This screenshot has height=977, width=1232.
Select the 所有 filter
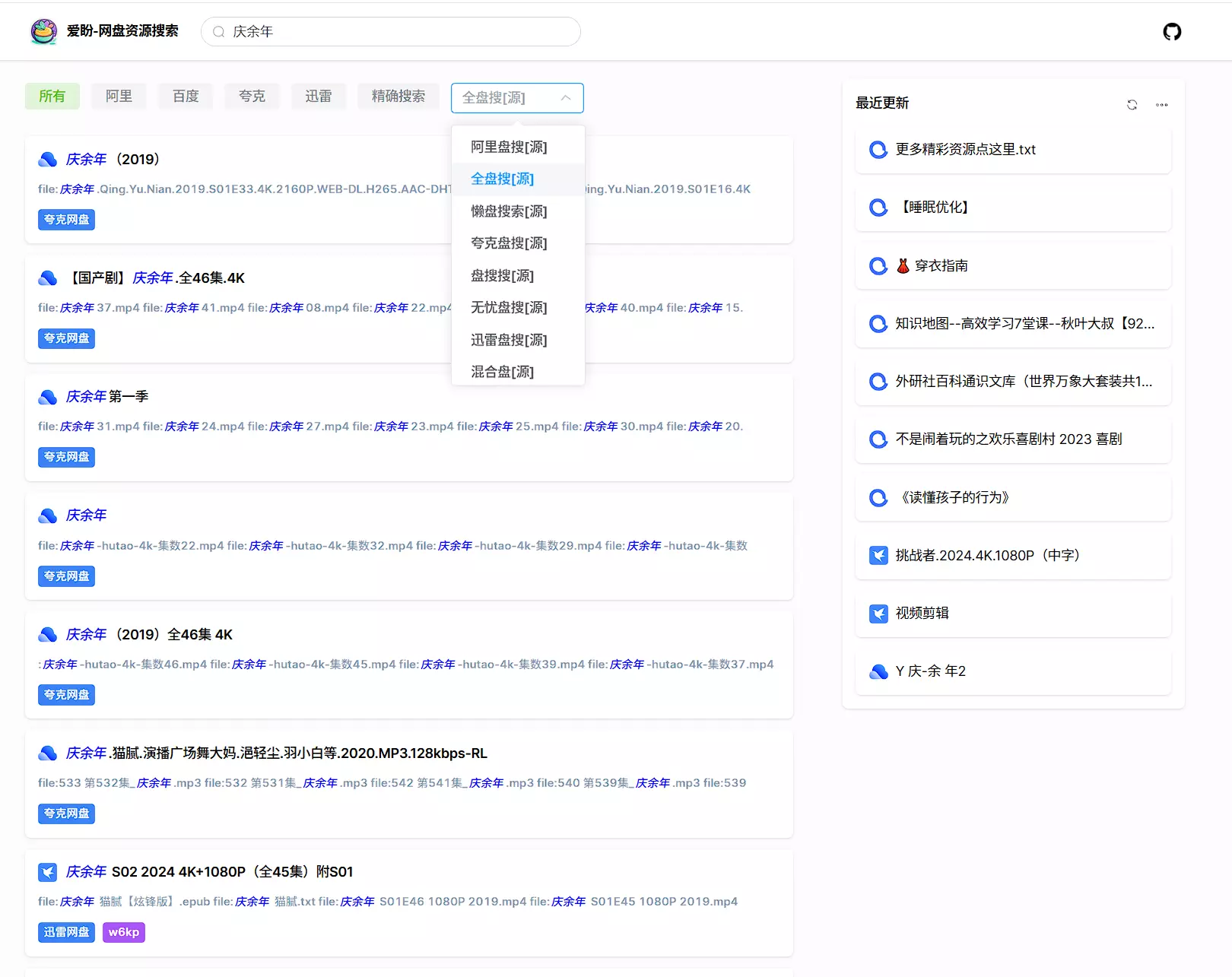pyautogui.click(x=52, y=97)
